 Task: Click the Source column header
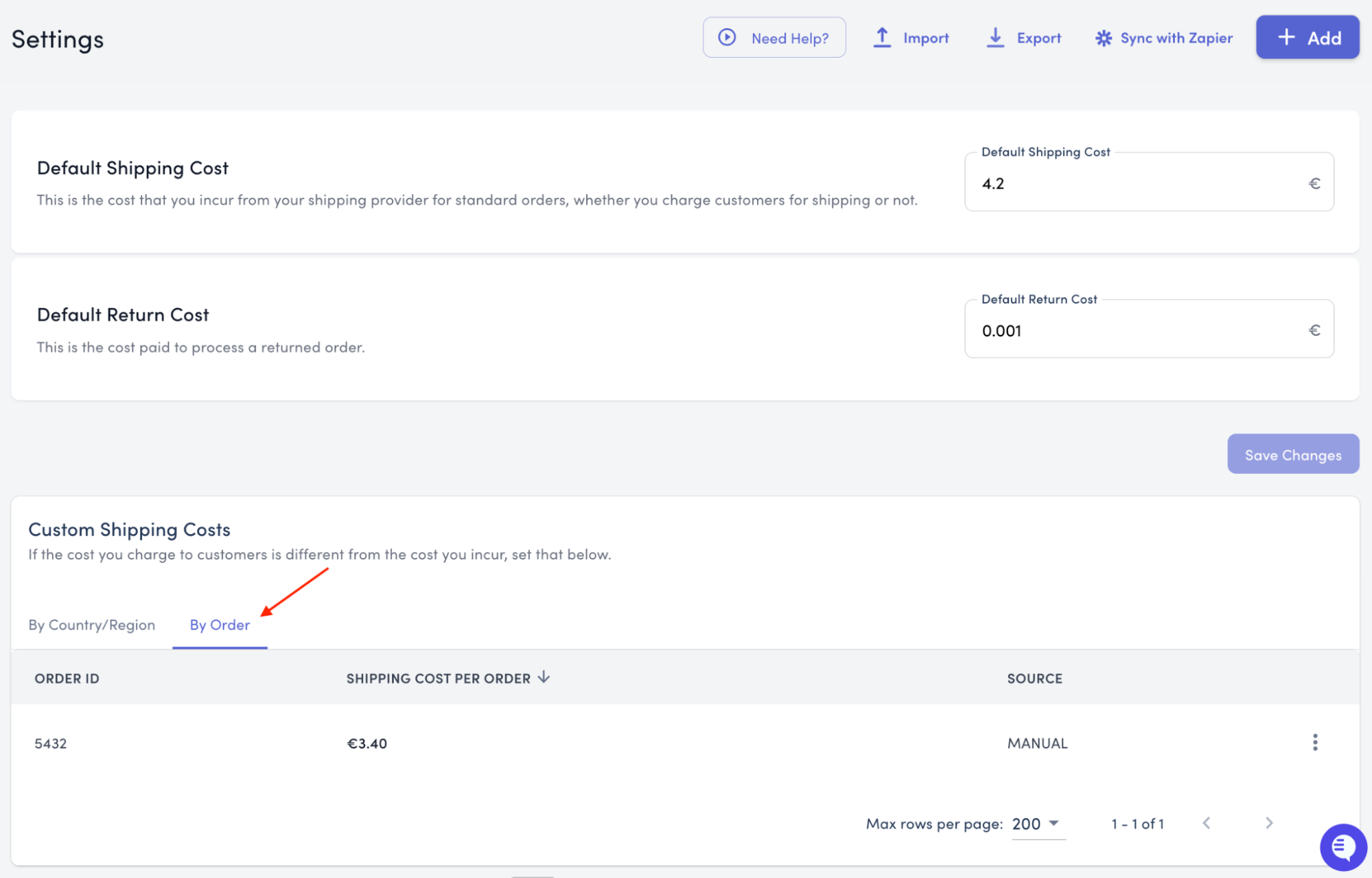(x=1034, y=678)
